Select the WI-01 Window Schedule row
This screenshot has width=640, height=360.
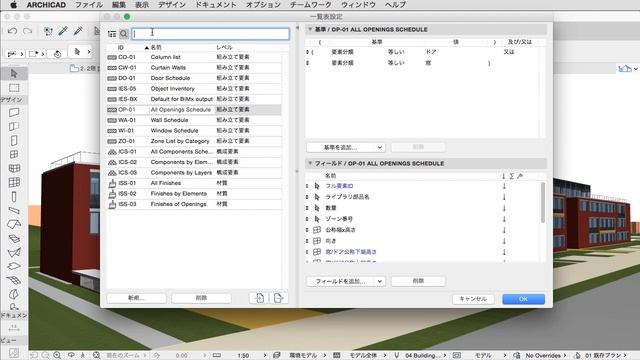tap(194, 131)
